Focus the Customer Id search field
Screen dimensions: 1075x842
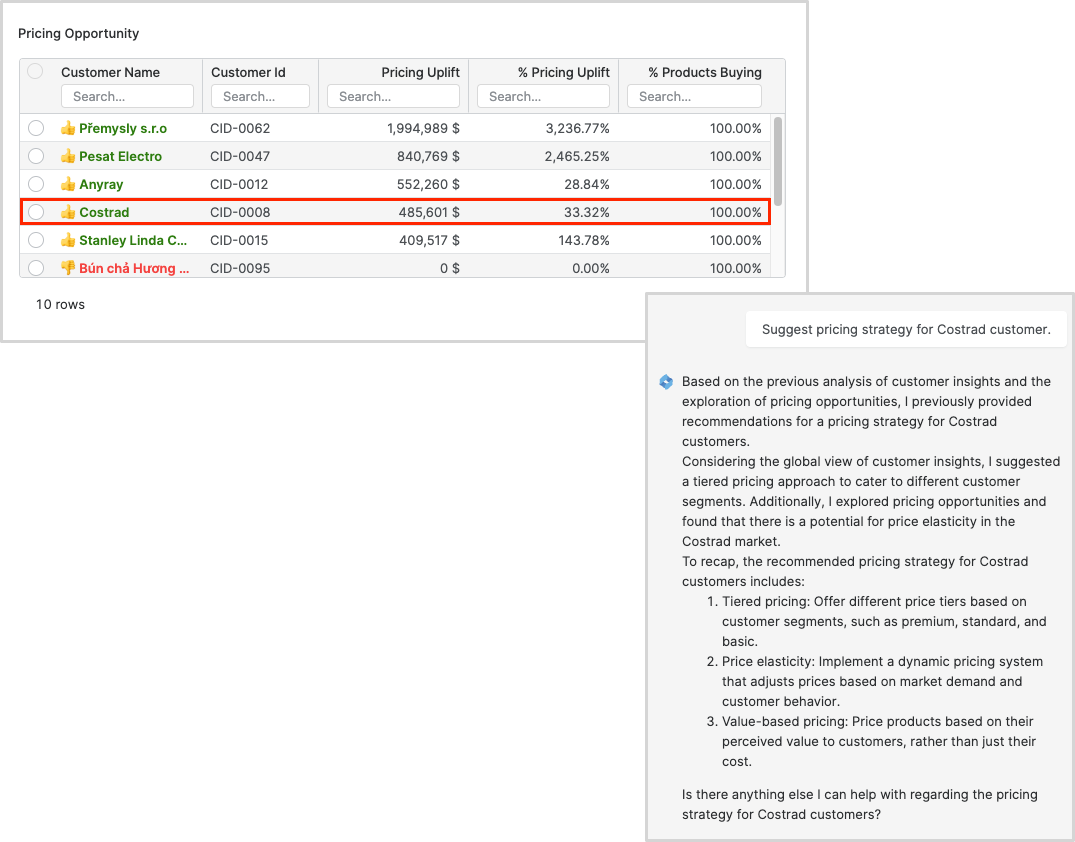(x=260, y=96)
